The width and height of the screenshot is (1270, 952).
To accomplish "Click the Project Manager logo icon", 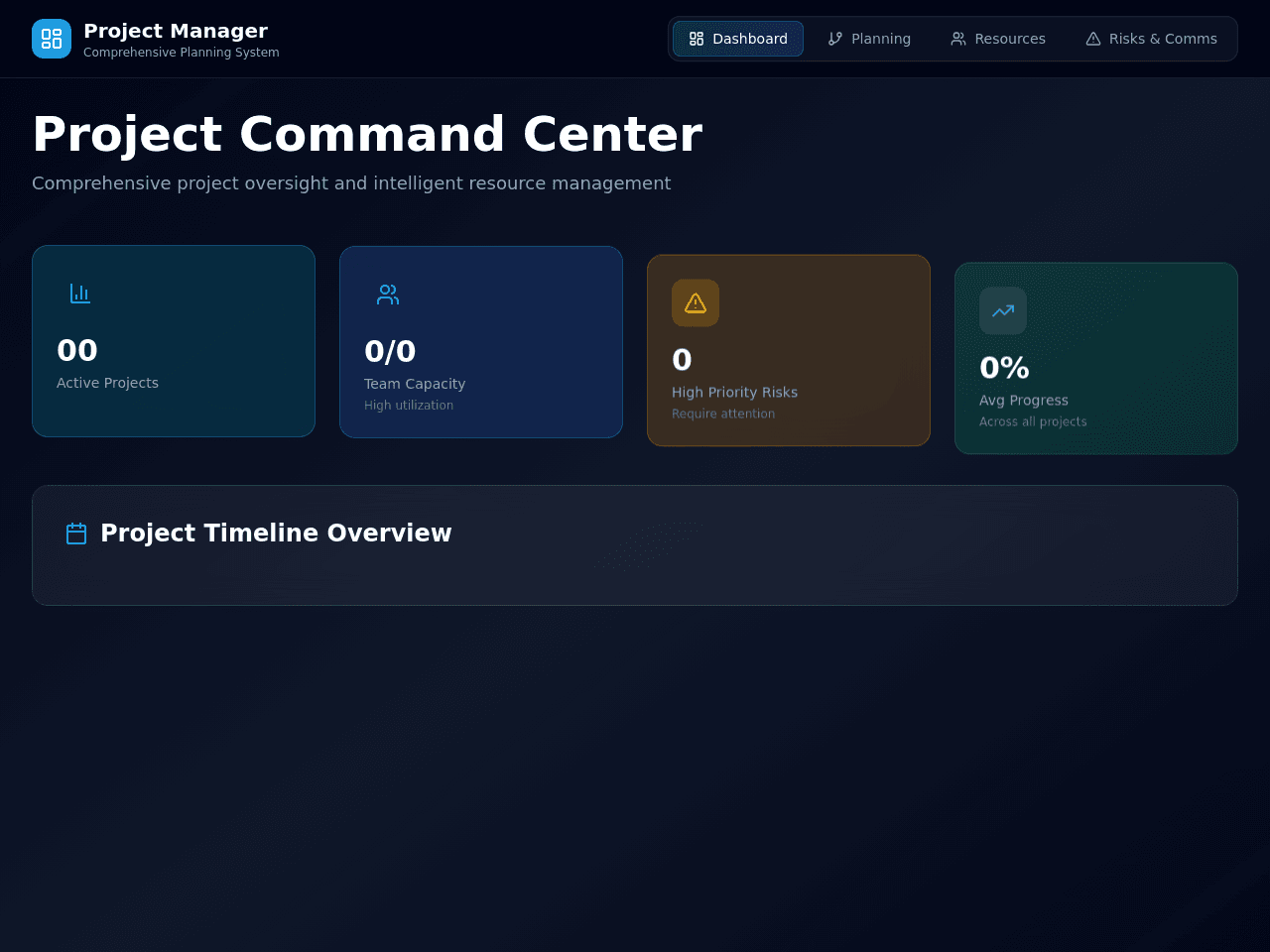I will pos(52,39).
